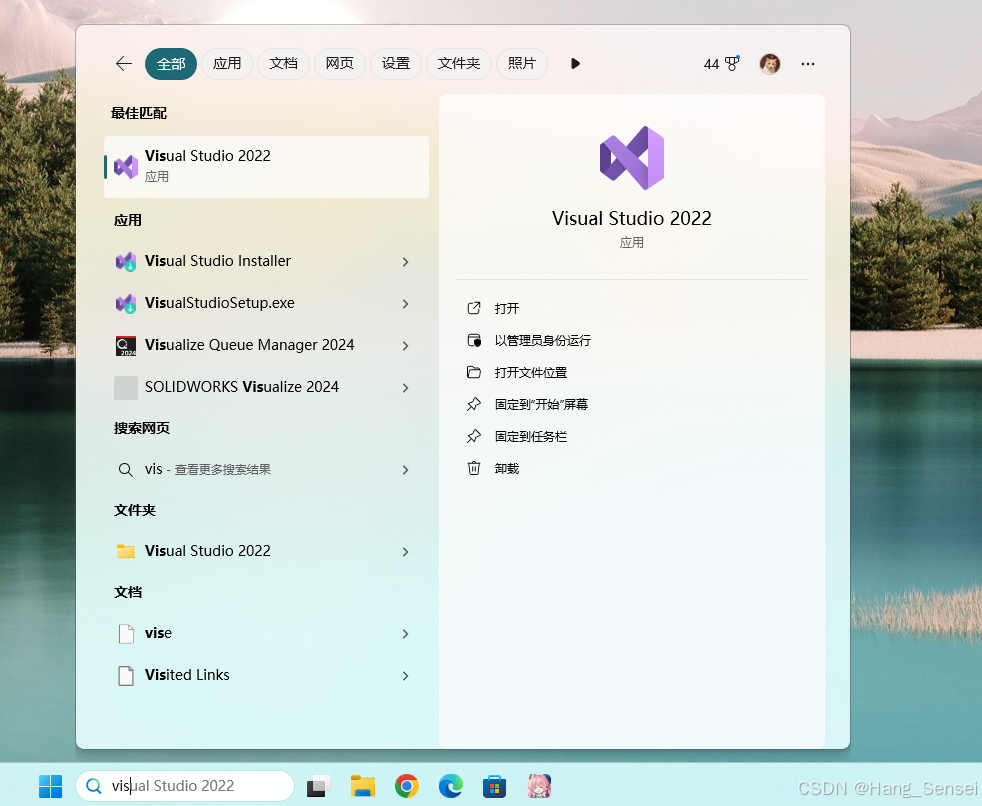Switch to the 文件夹 filter tab
This screenshot has height=806, width=982.
(x=458, y=64)
